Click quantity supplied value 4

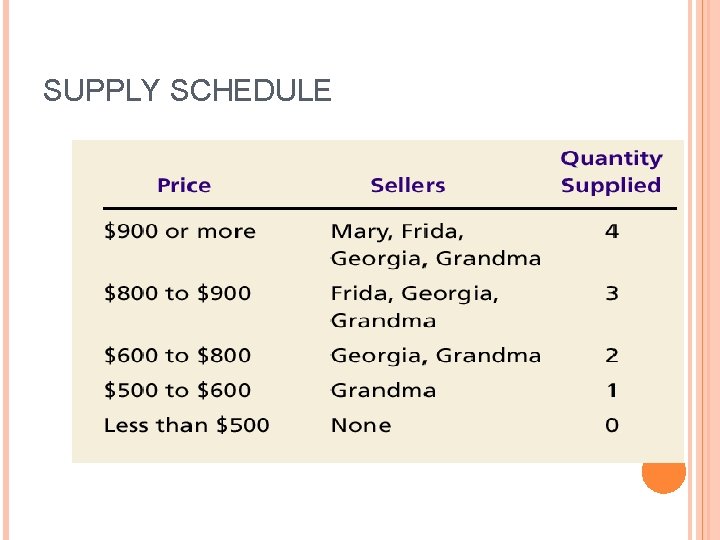pos(612,232)
